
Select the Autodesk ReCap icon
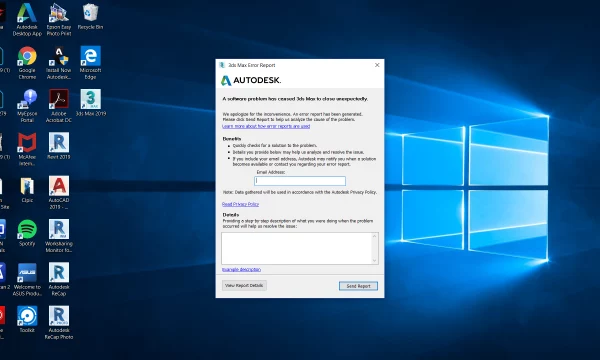(59, 279)
